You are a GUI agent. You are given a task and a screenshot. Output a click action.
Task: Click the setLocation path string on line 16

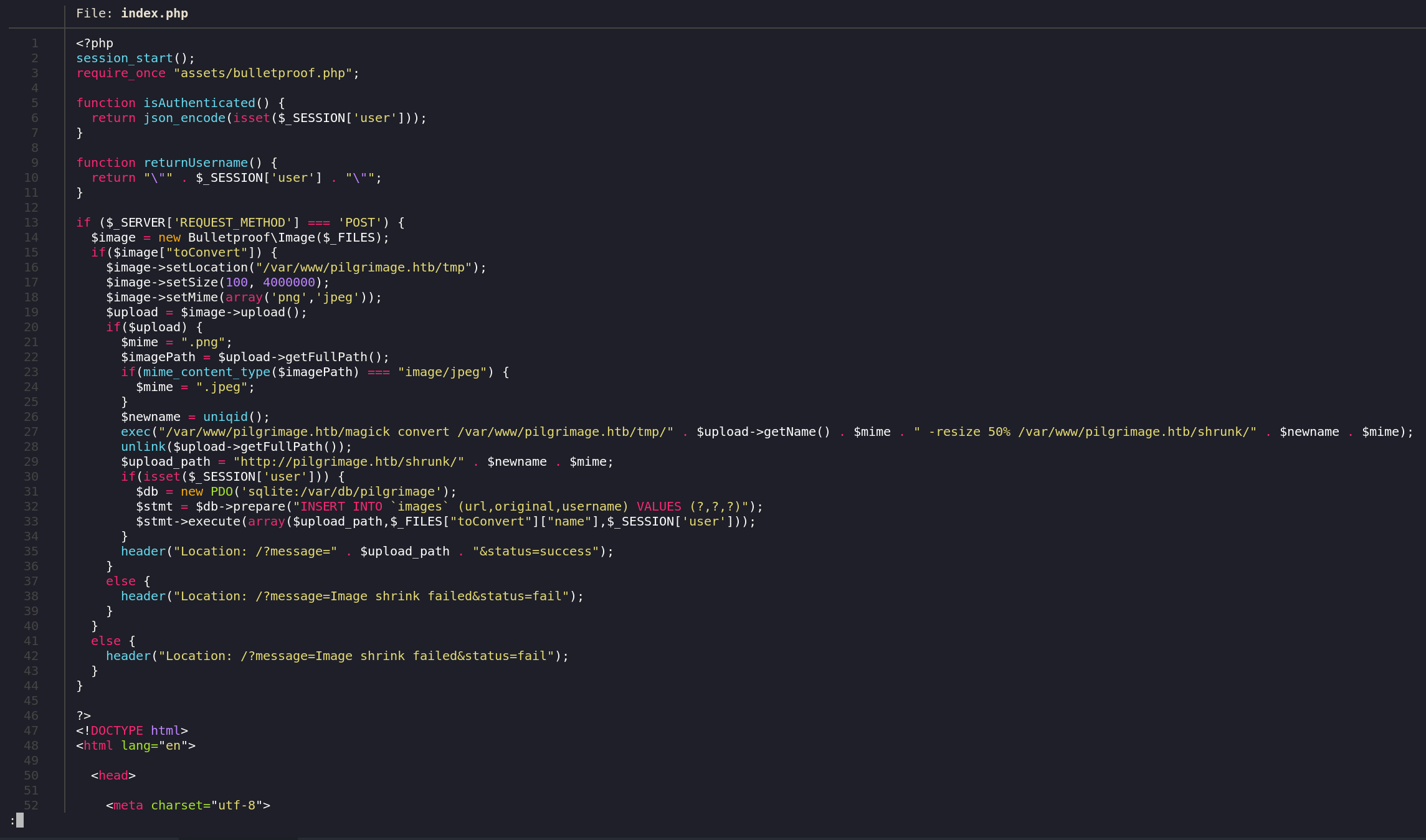364,267
